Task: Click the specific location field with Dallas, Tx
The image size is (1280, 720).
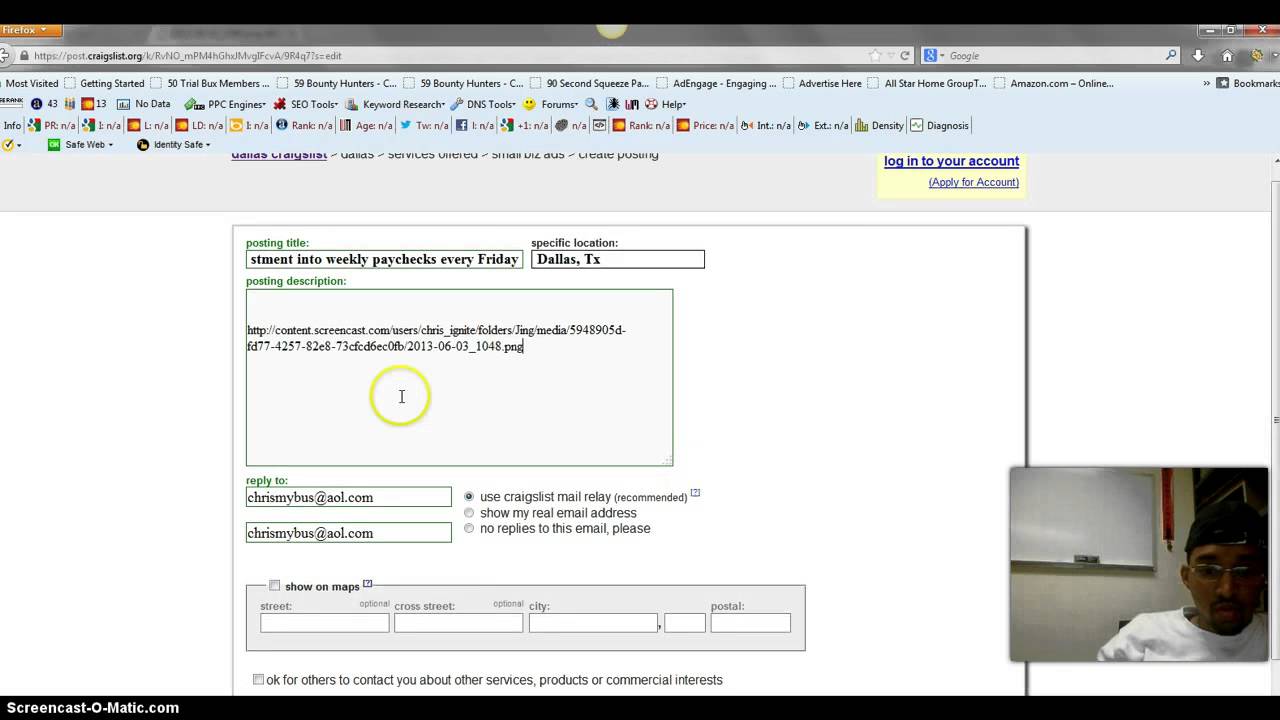Action: point(617,259)
